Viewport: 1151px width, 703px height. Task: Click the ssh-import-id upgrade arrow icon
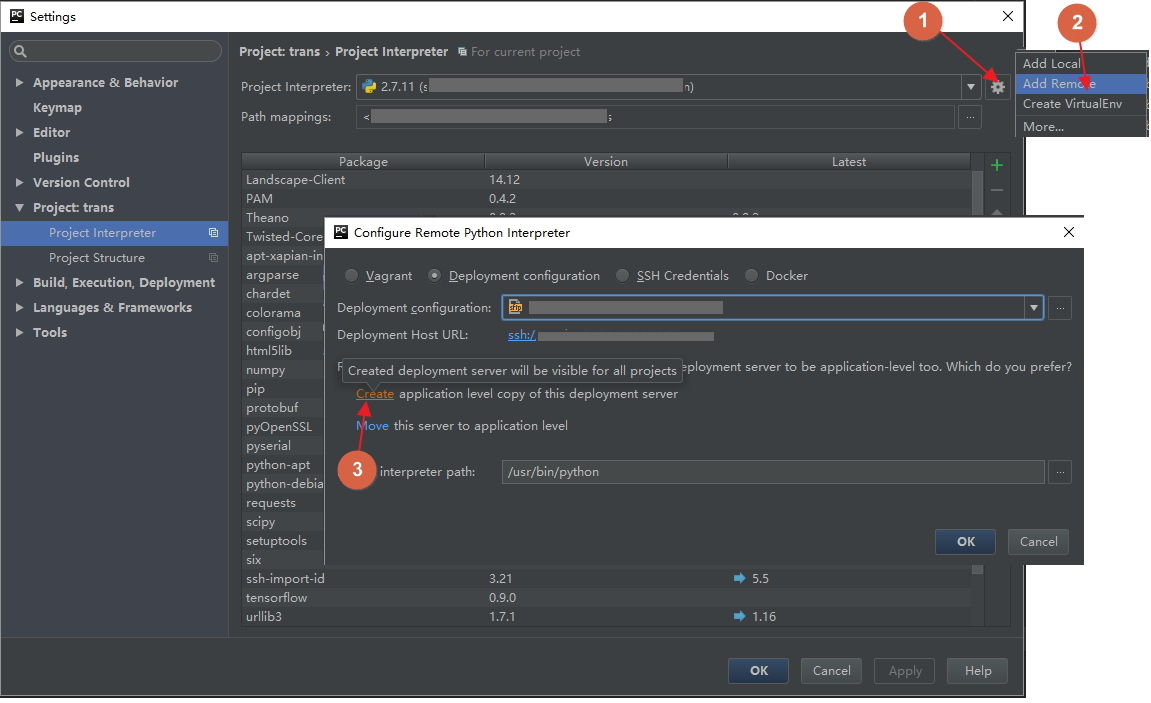739,578
